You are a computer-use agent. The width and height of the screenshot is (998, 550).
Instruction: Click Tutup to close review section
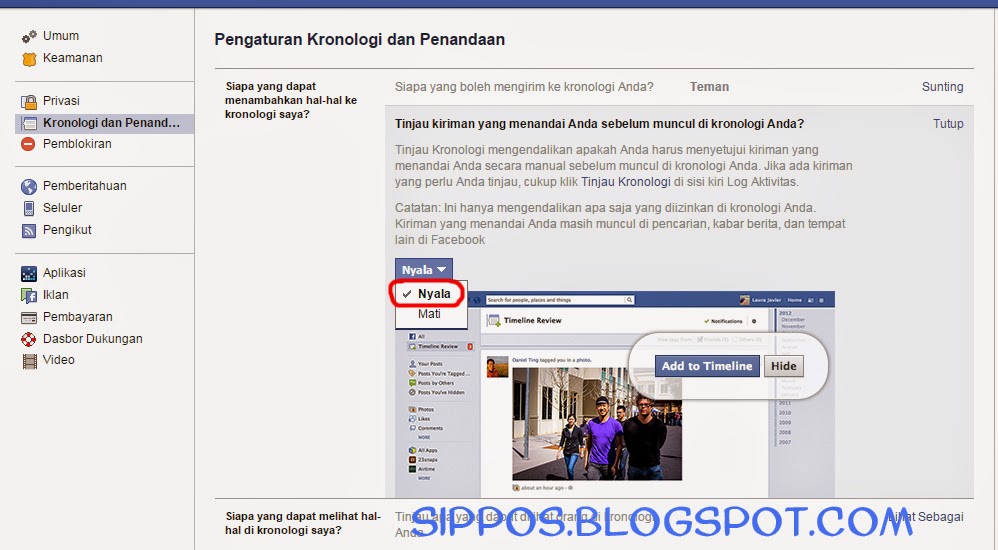948,123
